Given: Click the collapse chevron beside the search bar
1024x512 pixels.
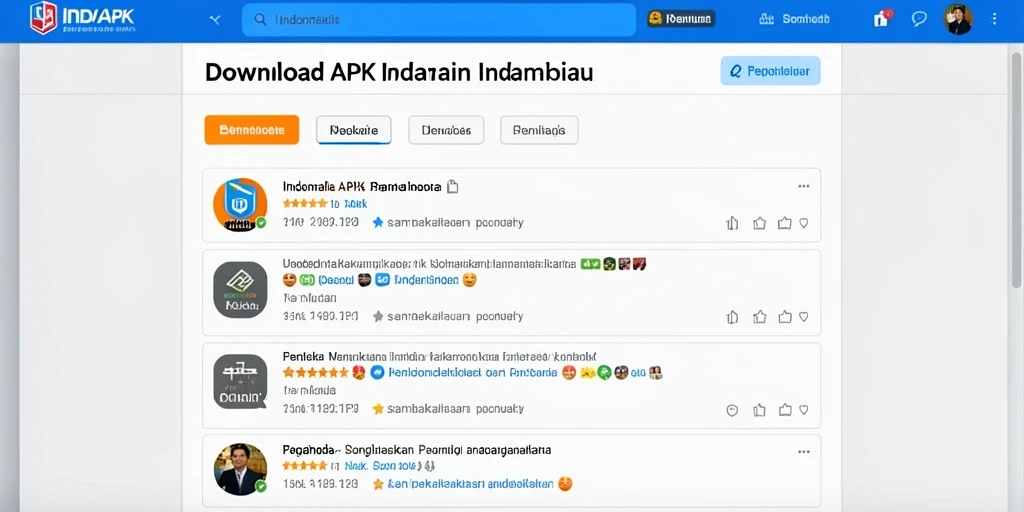Looking at the screenshot, I should [215, 20].
